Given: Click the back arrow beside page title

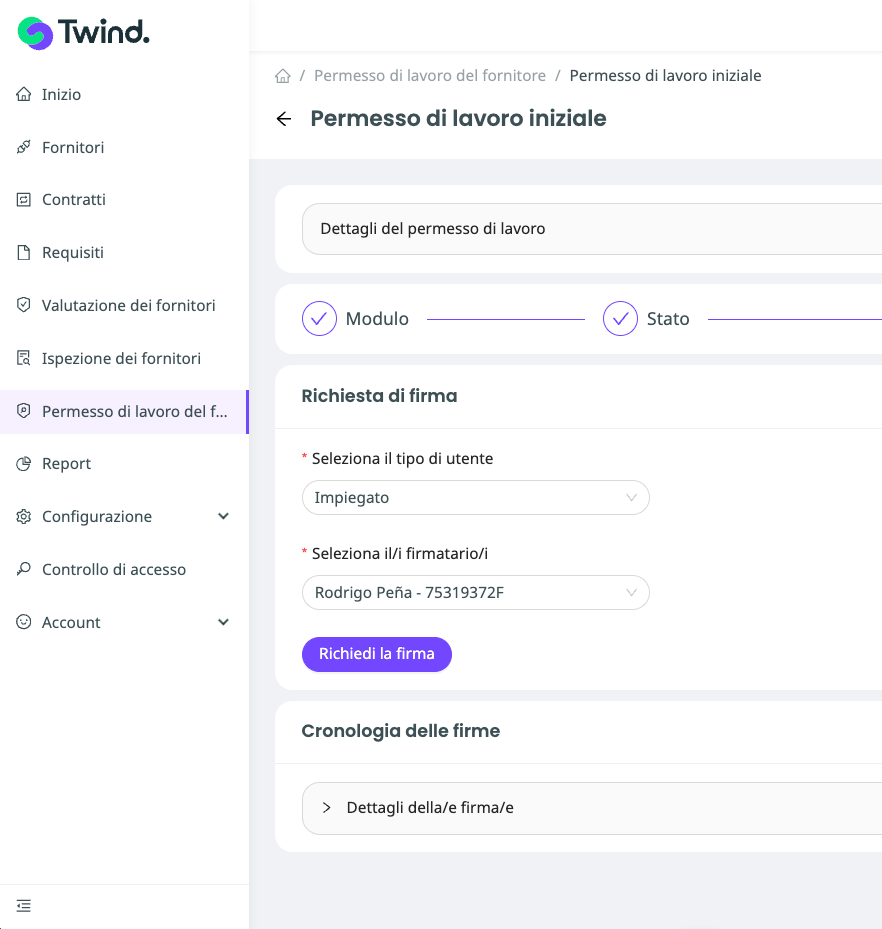Looking at the screenshot, I should pos(284,119).
